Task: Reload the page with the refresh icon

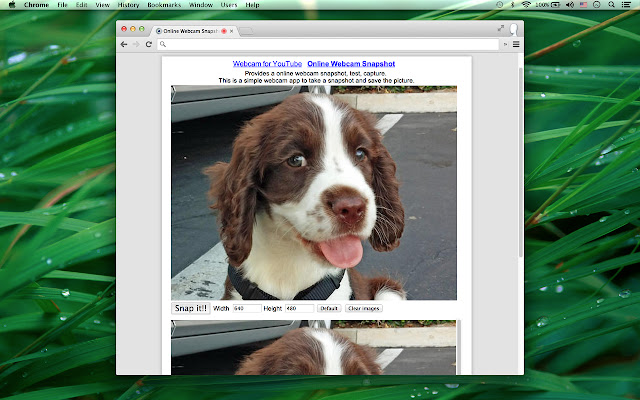Action: pyautogui.click(x=149, y=44)
